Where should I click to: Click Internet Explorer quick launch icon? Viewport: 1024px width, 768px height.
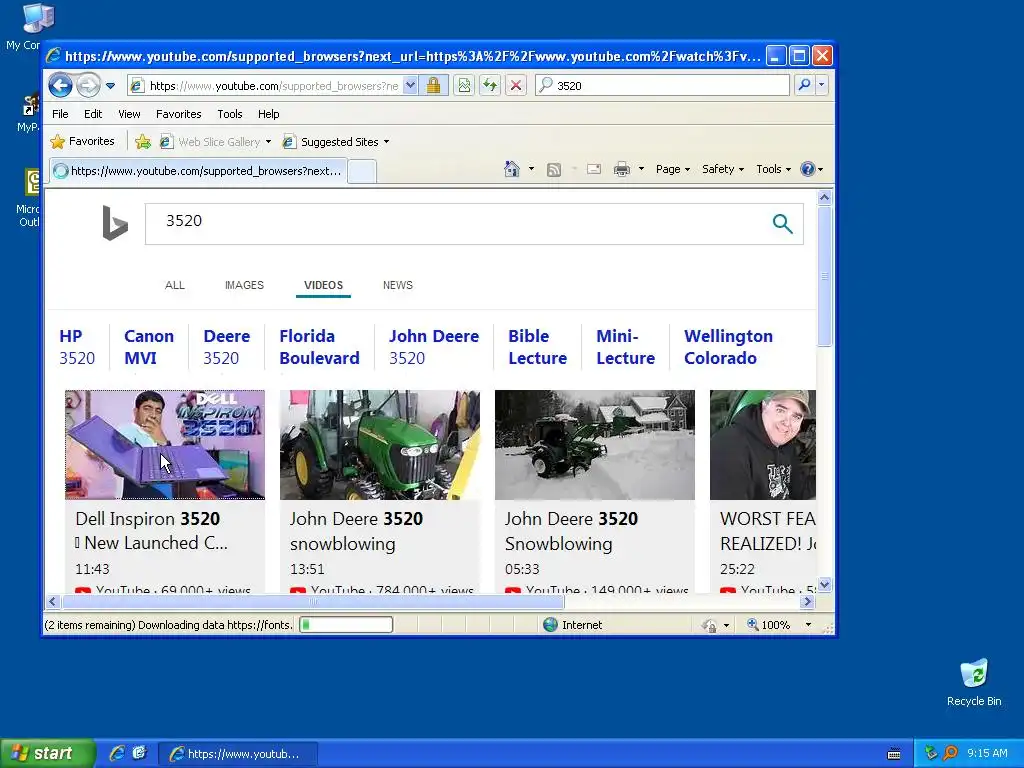click(x=117, y=753)
